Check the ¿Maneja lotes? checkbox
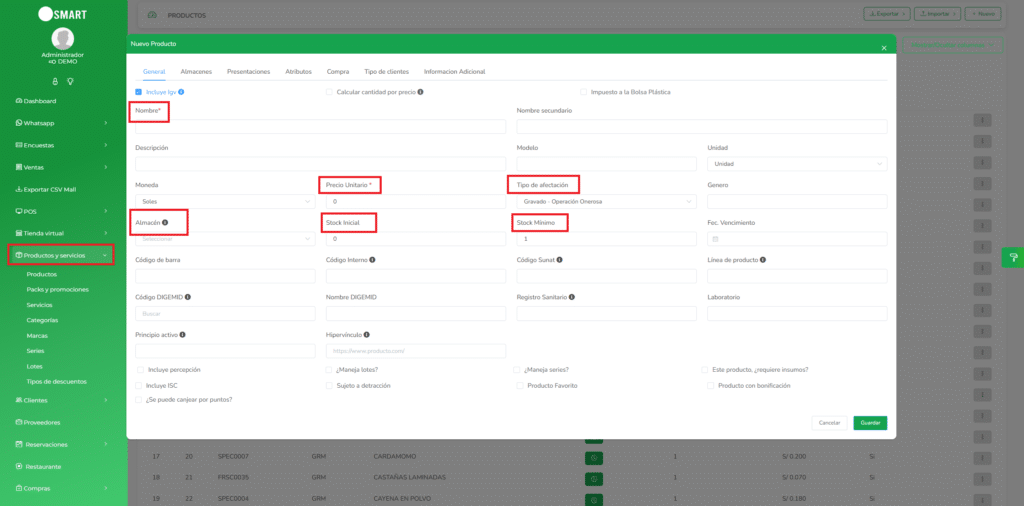The image size is (1024, 506). coord(329,370)
